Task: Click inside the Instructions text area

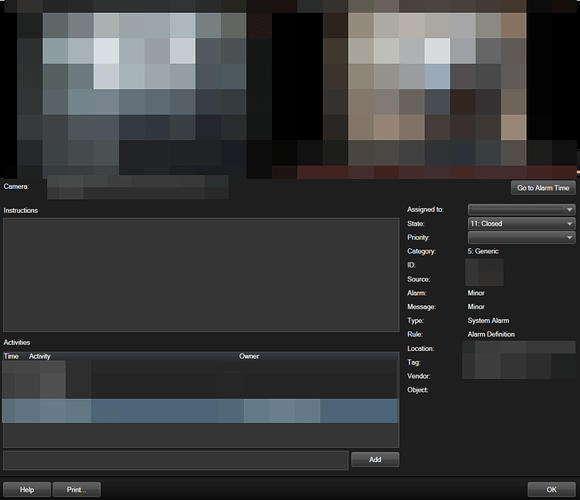Action: pos(201,275)
